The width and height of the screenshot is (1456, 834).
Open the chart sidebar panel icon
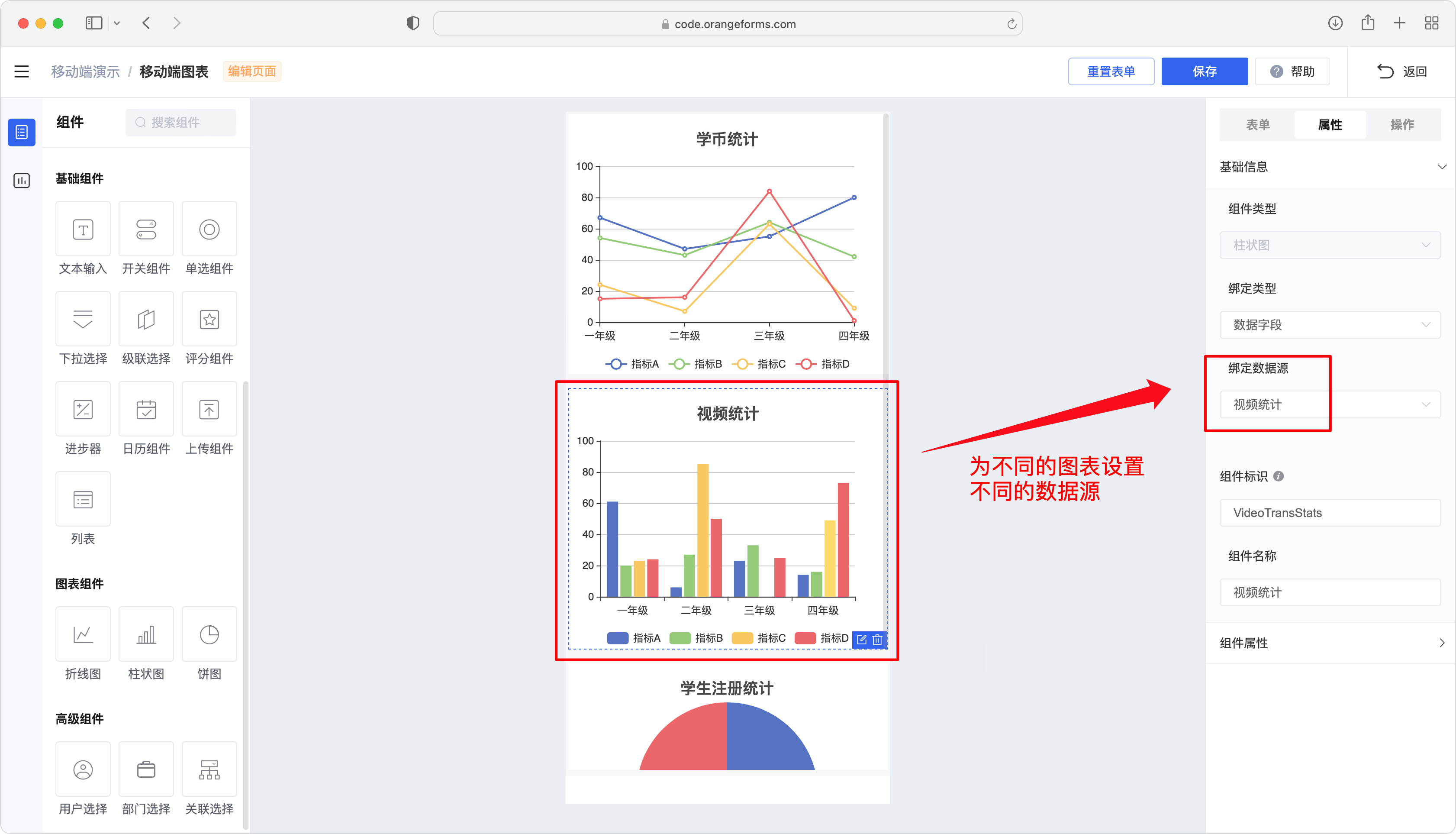coord(22,181)
